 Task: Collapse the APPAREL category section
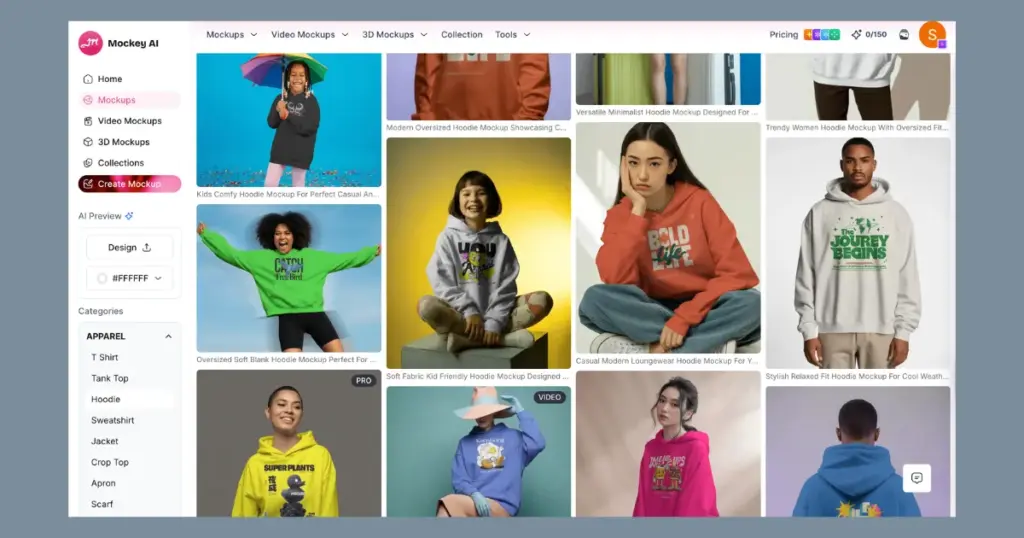[168, 337]
